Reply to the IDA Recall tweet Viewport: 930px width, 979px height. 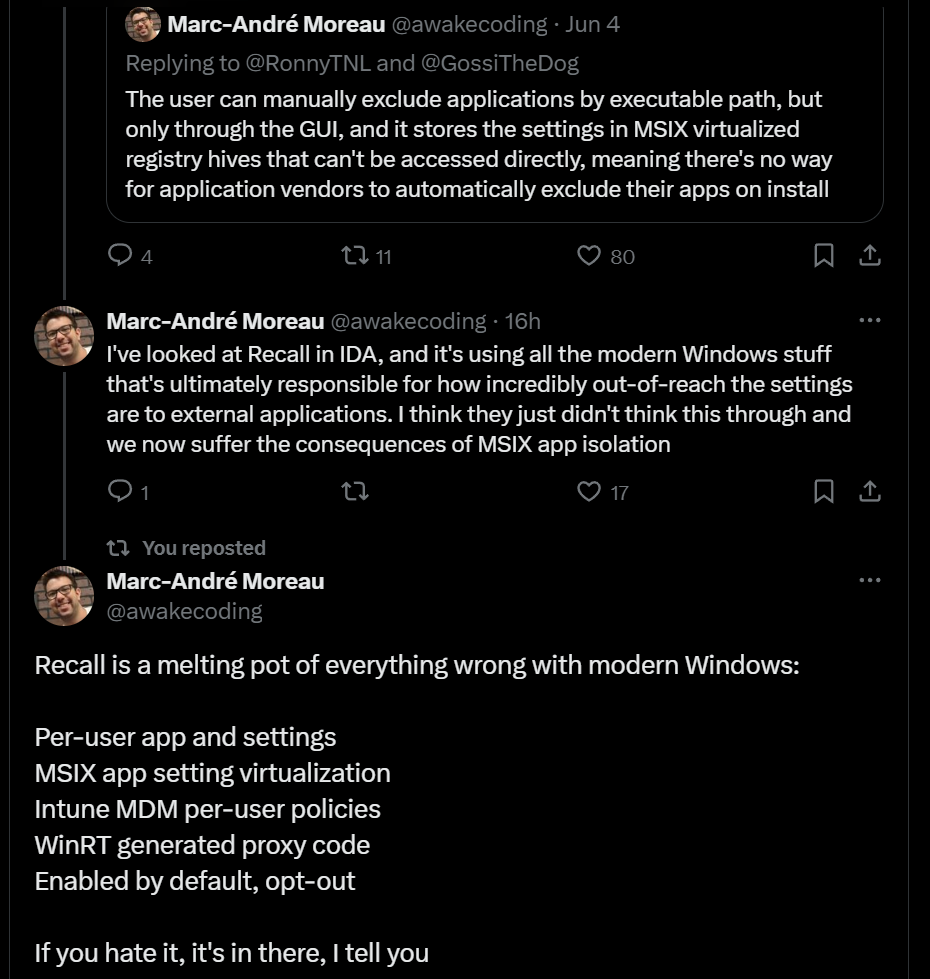click(121, 491)
